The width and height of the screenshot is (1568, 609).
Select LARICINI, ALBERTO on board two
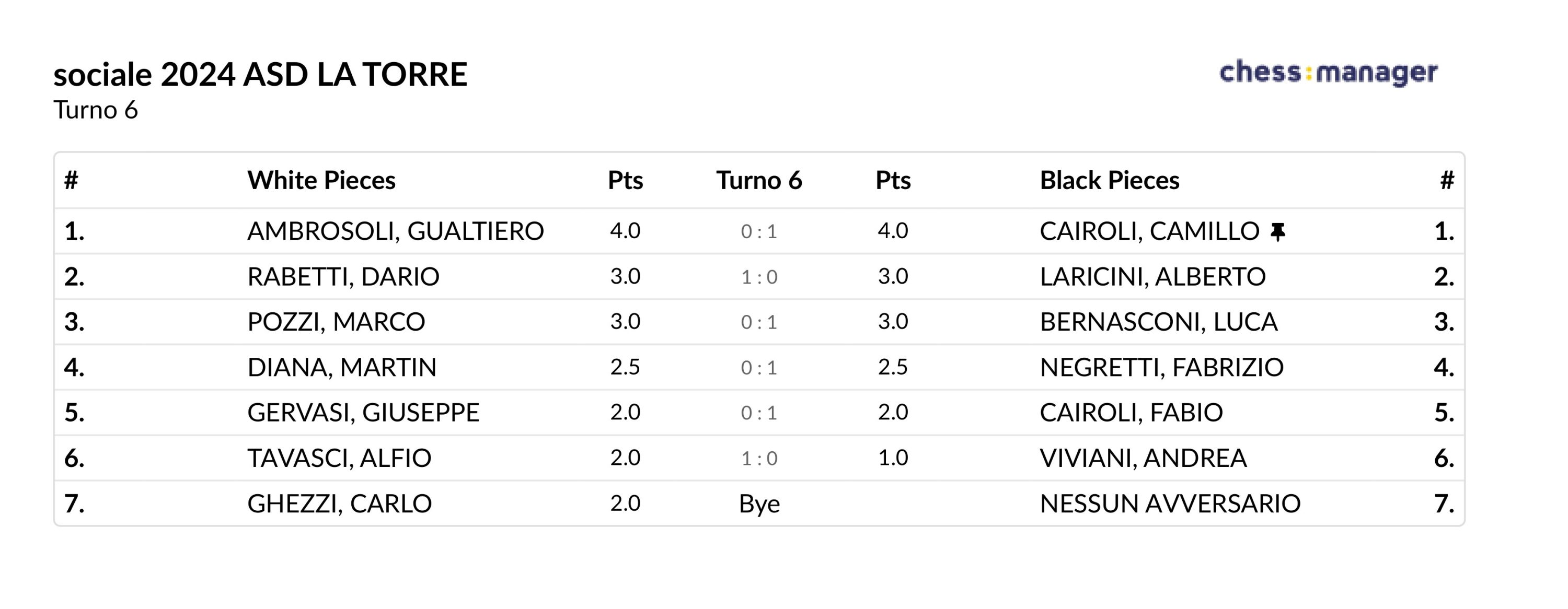pos(1152,277)
